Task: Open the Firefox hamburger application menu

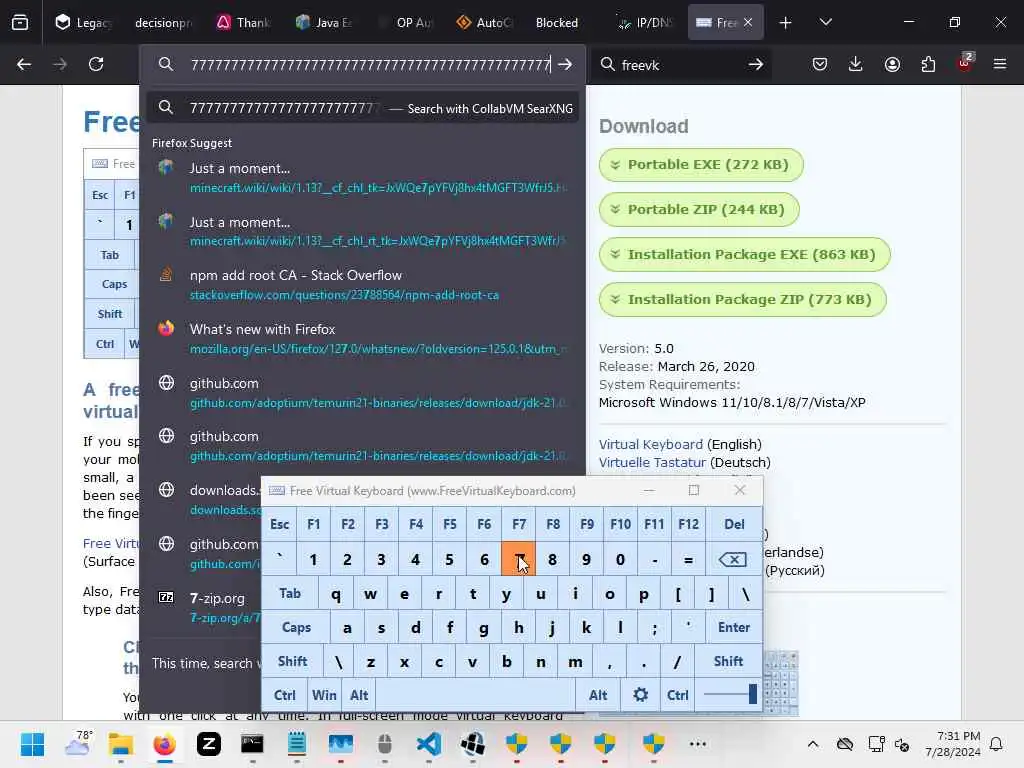Action: point(1000,64)
